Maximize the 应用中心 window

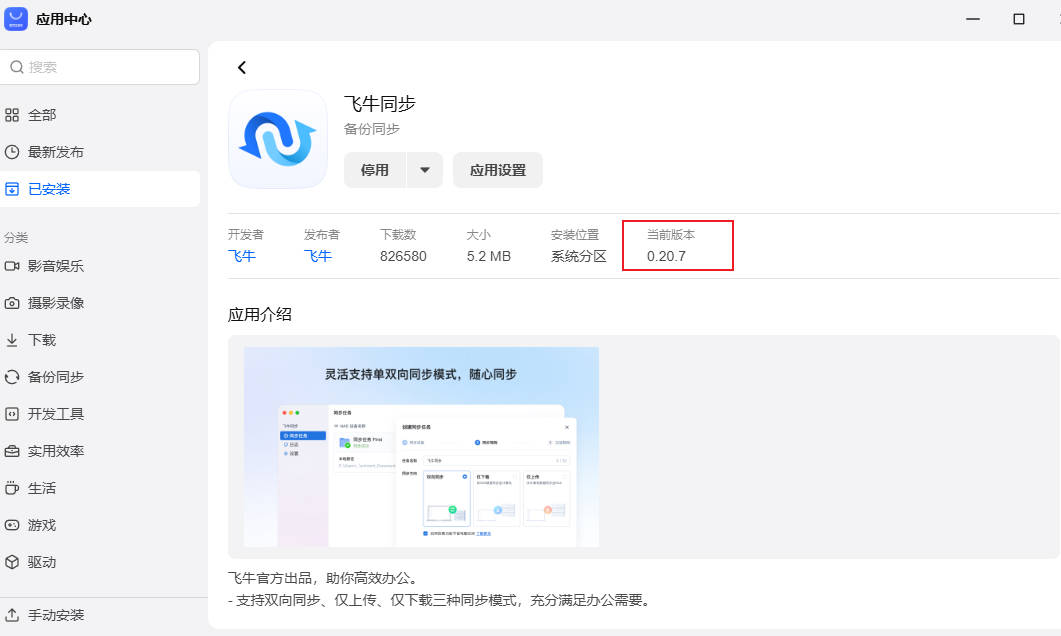point(1018,19)
